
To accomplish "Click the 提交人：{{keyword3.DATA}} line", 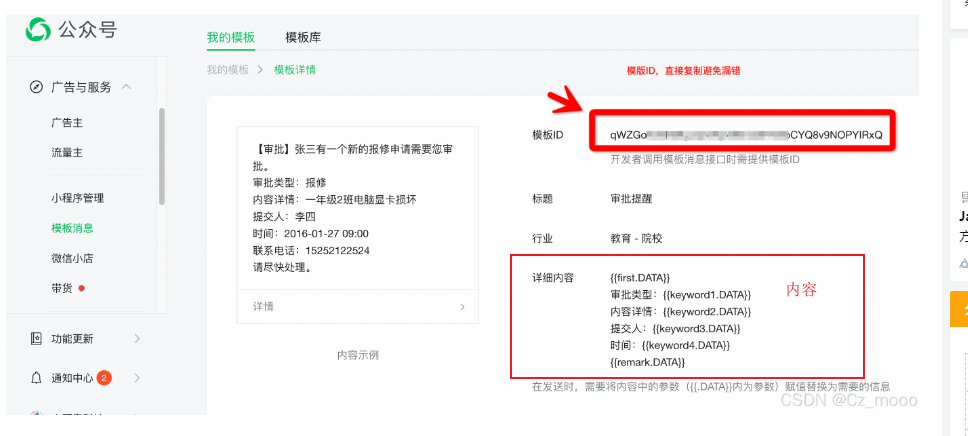I will click(675, 329).
